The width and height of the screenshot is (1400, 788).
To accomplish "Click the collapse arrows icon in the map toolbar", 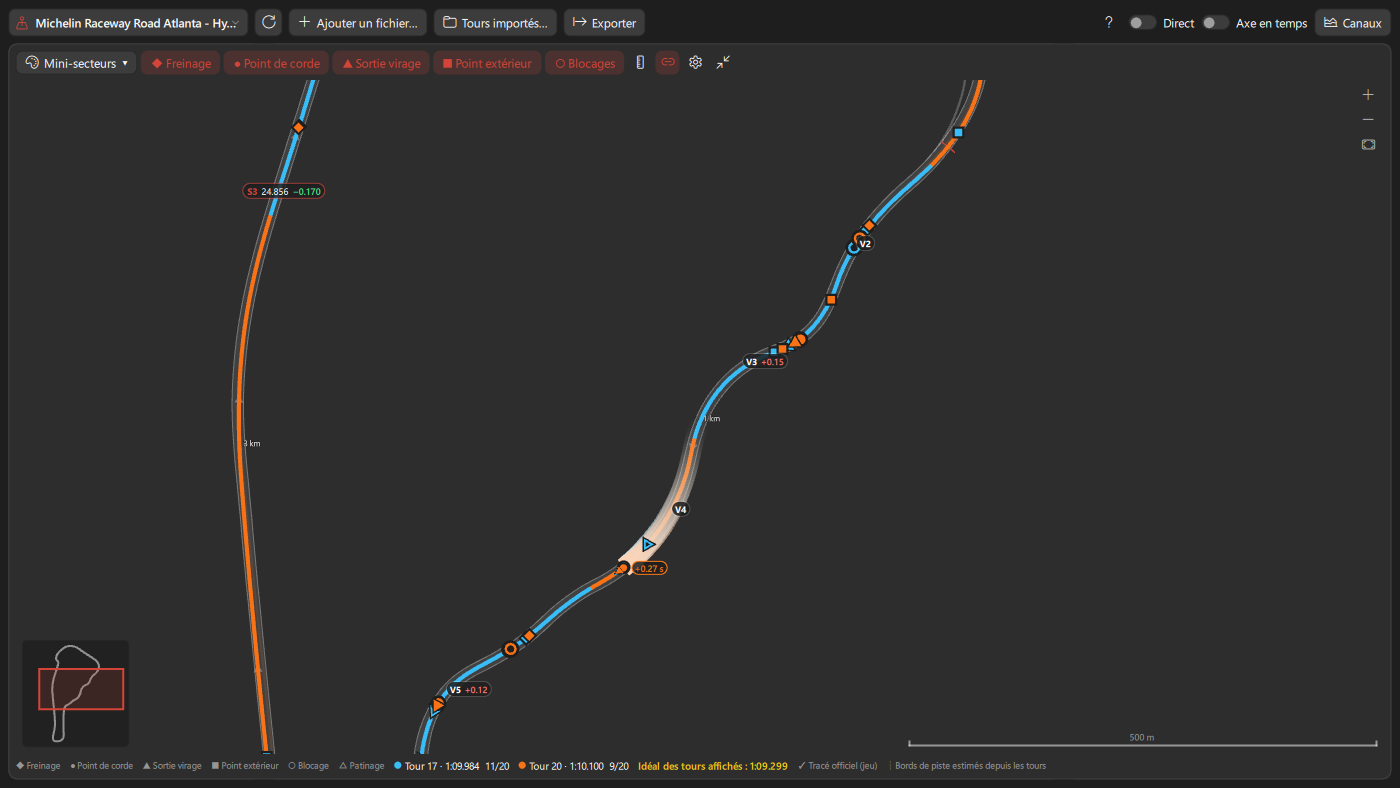I will (x=723, y=62).
